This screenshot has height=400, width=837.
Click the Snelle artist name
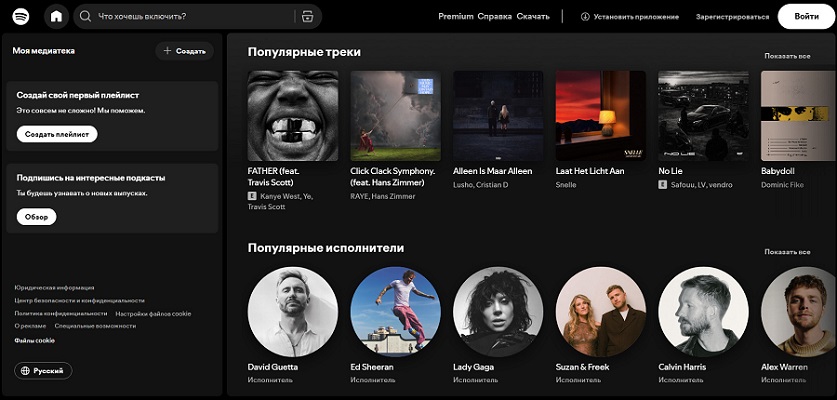pos(566,185)
